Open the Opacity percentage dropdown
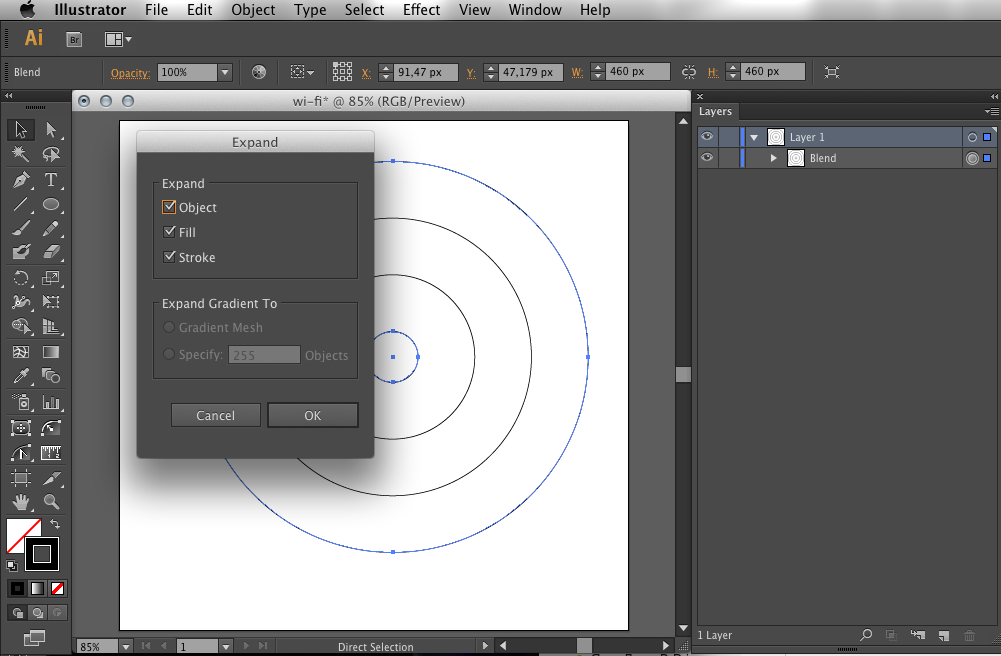 [225, 72]
